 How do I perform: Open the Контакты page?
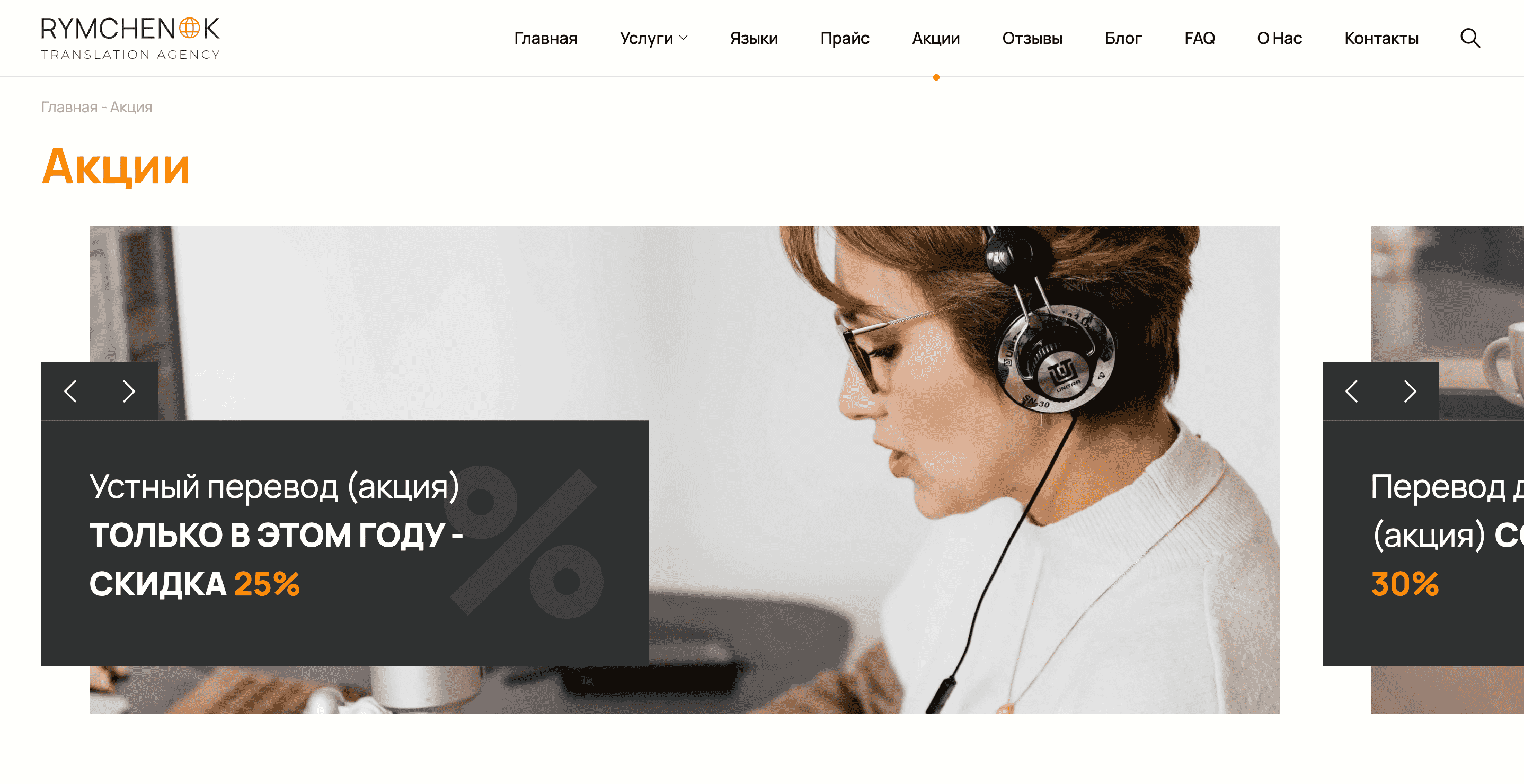[x=1381, y=39]
